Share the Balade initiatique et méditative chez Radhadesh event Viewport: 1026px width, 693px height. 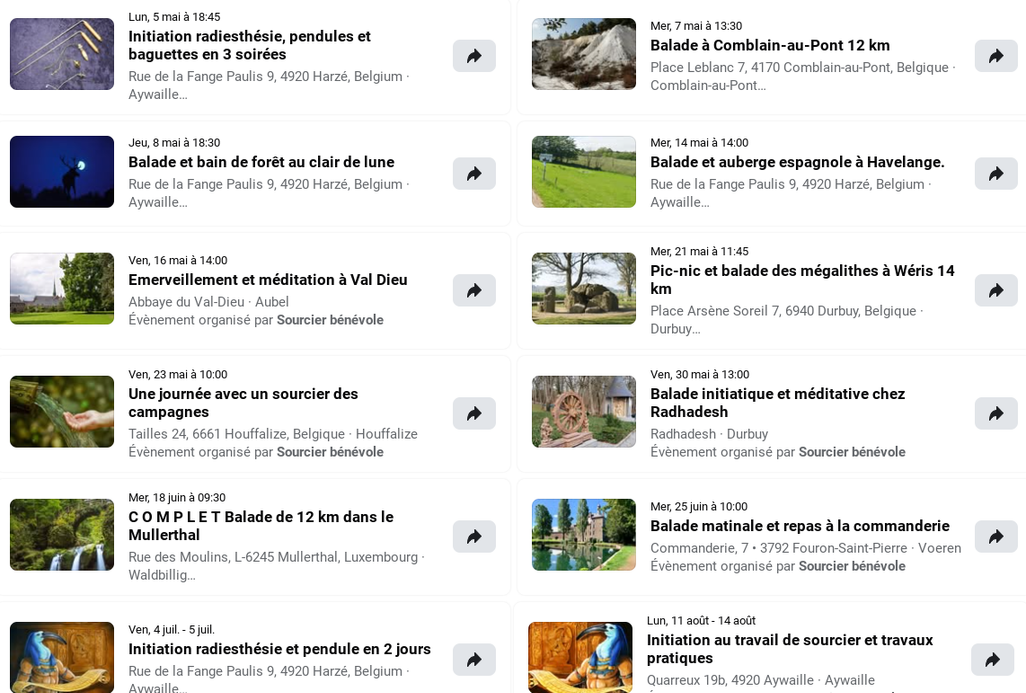pyautogui.click(x=996, y=413)
